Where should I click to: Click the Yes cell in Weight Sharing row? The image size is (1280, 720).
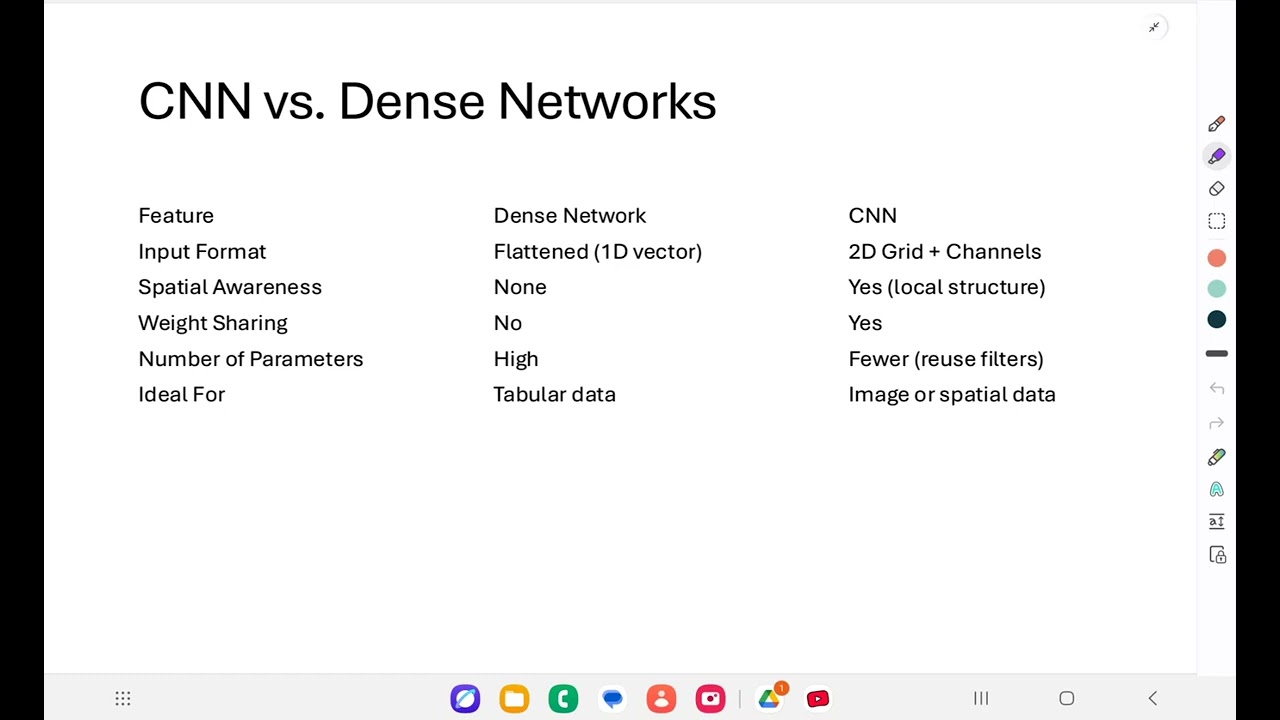[865, 323]
